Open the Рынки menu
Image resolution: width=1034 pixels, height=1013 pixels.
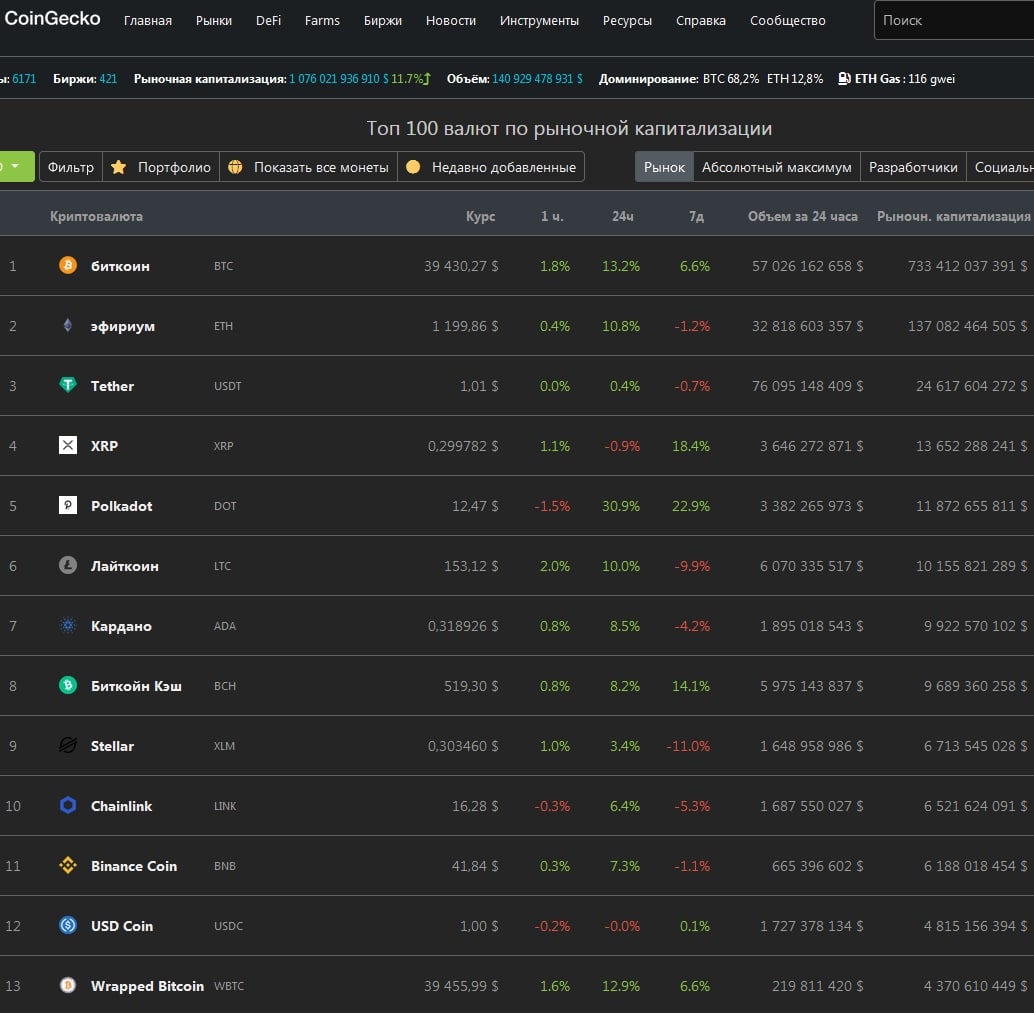[x=214, y=20]
